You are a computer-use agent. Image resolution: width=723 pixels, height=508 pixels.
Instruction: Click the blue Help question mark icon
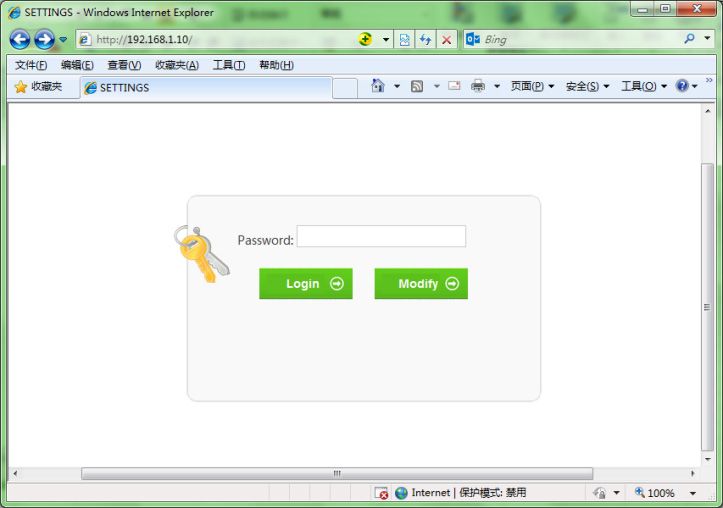(x=682, y=86)
